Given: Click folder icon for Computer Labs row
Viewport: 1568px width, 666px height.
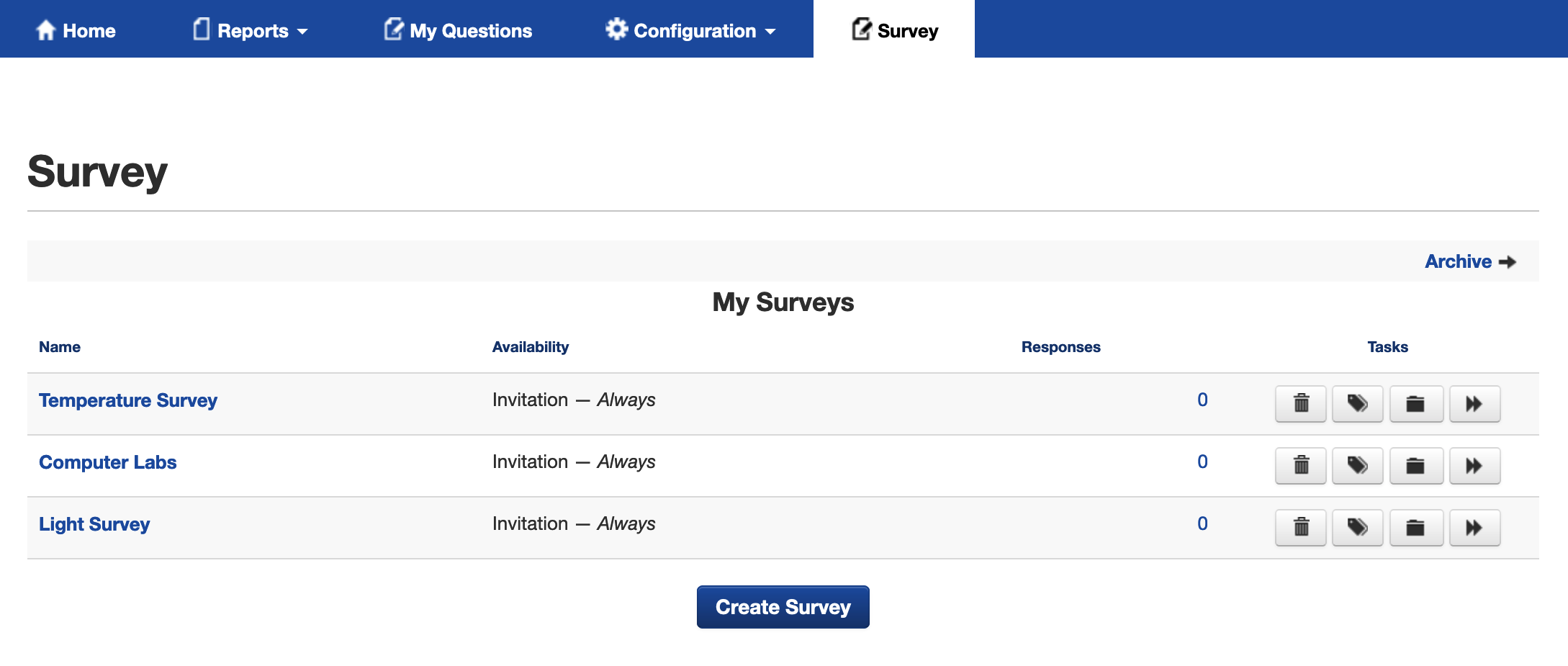Looking at the screenshot, I should click(1415, 465).
